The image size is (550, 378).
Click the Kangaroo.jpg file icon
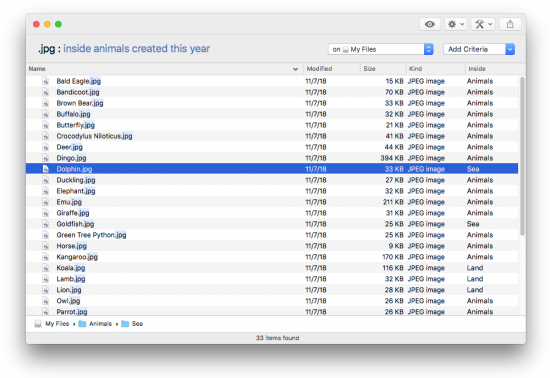pyautogui.click(x=46, y=257)
